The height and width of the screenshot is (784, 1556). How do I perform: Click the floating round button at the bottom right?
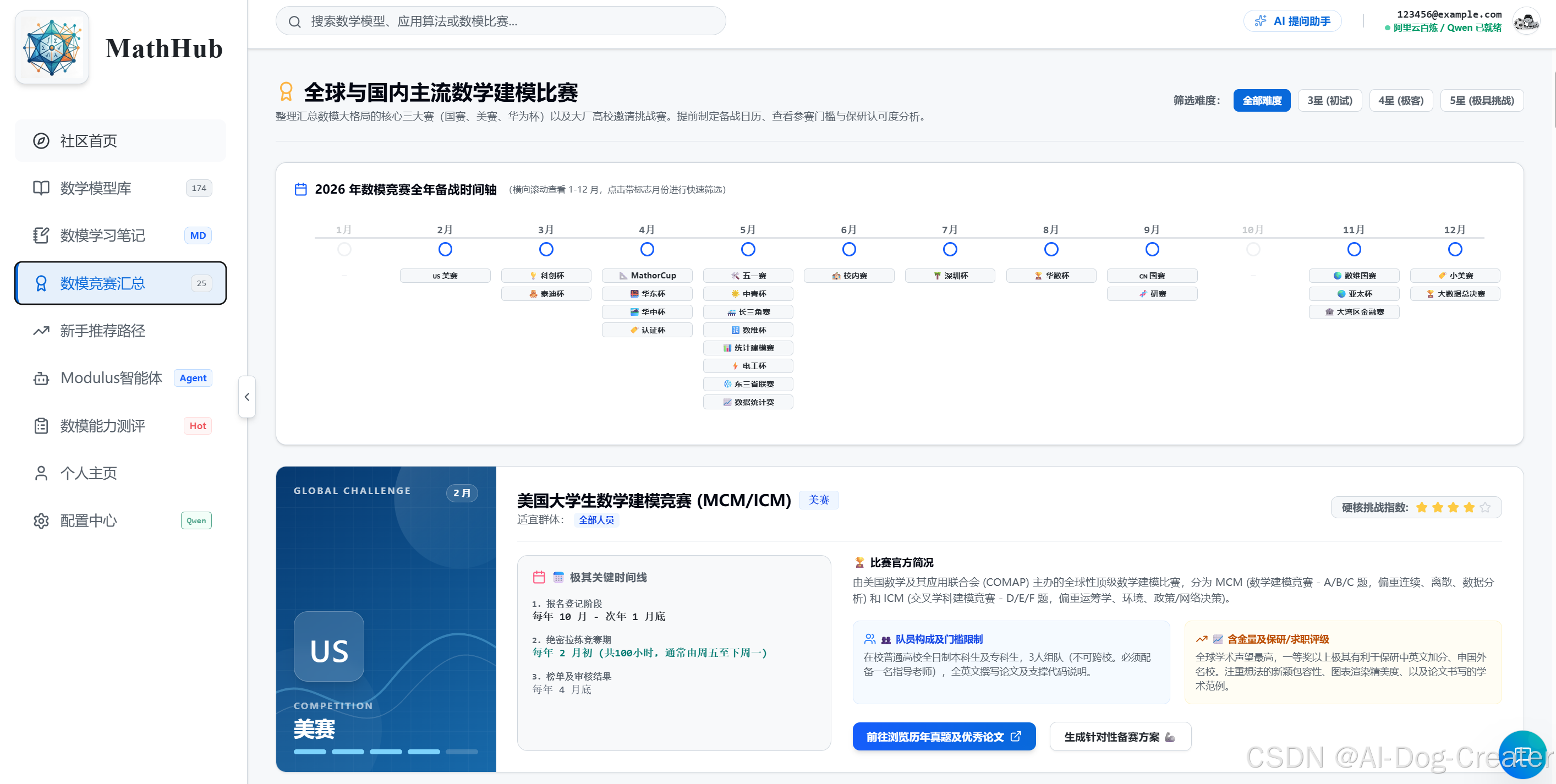1523,754
